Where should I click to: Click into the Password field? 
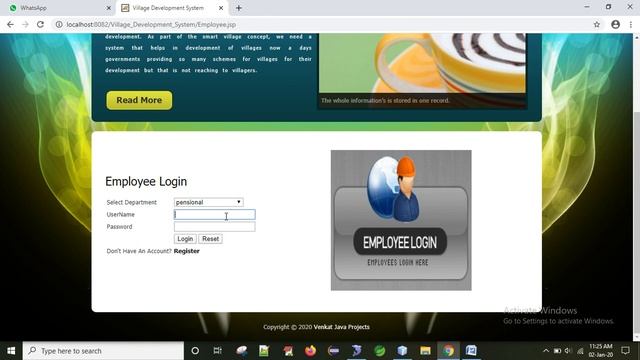(214, 227)
